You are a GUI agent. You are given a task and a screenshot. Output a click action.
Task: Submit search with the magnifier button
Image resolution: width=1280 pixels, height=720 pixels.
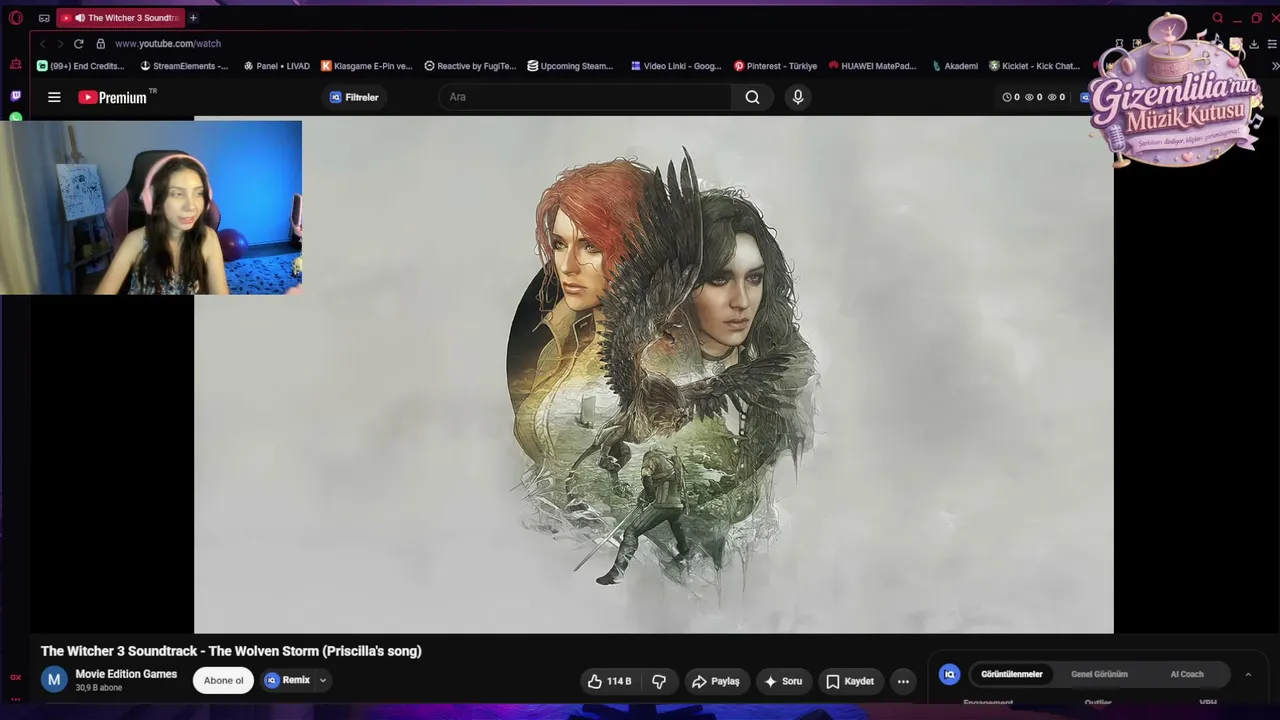(x=752, y=97)
